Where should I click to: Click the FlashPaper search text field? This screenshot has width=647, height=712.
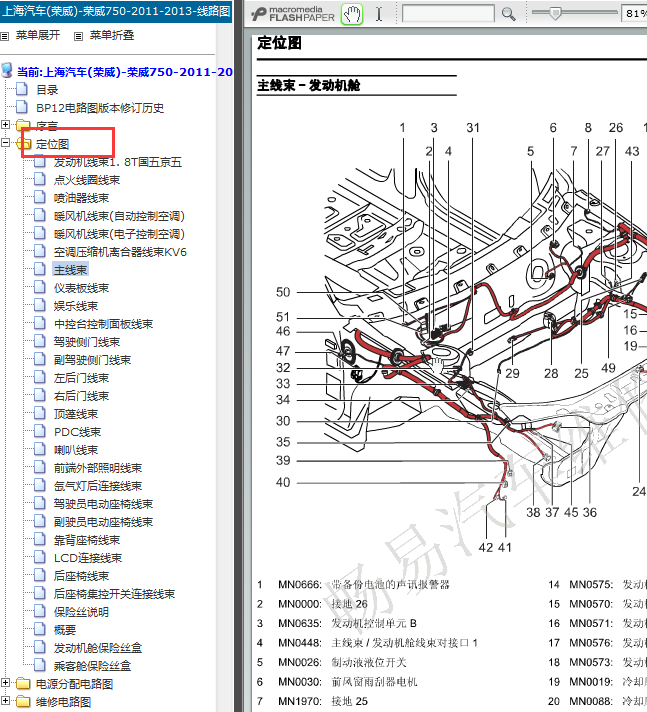click(x=448, y=14)
